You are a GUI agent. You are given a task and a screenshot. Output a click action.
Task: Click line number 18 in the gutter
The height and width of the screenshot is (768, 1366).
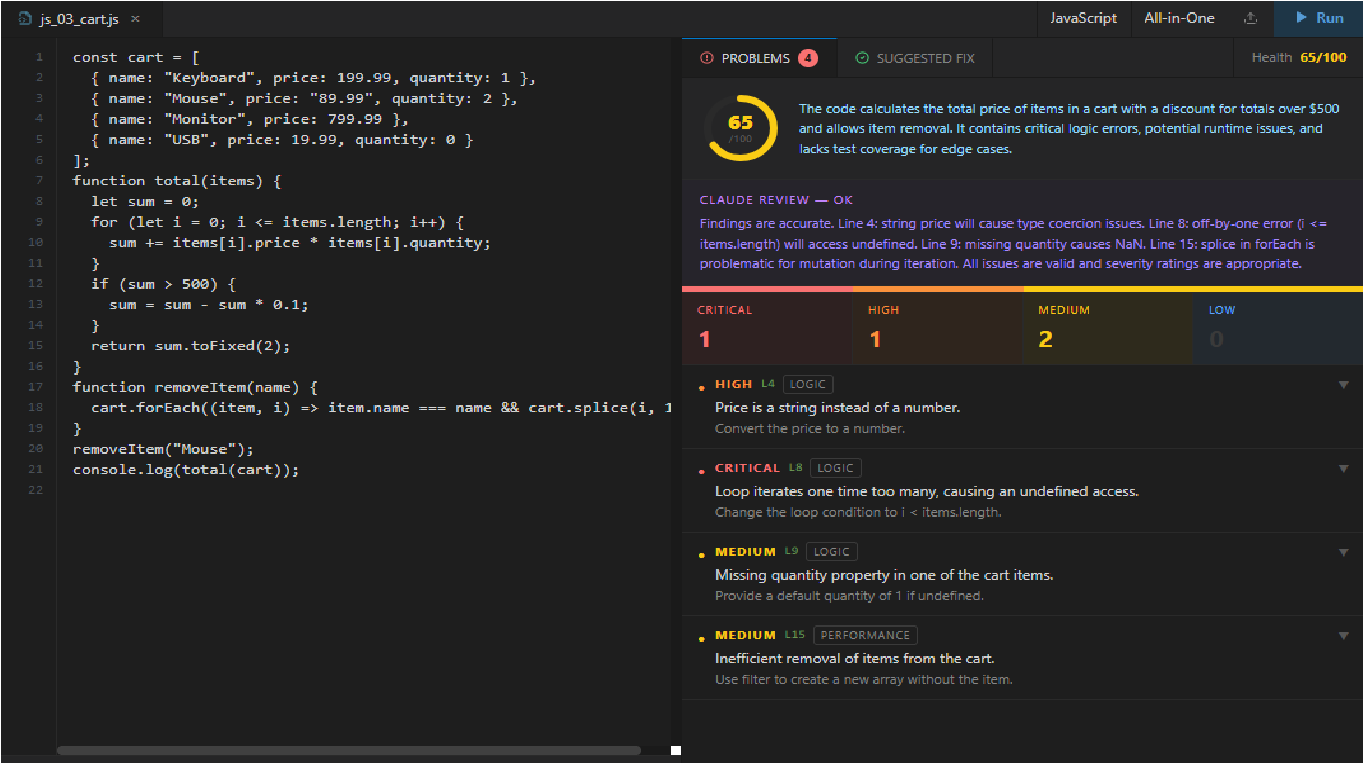click(x=37, y=408)
